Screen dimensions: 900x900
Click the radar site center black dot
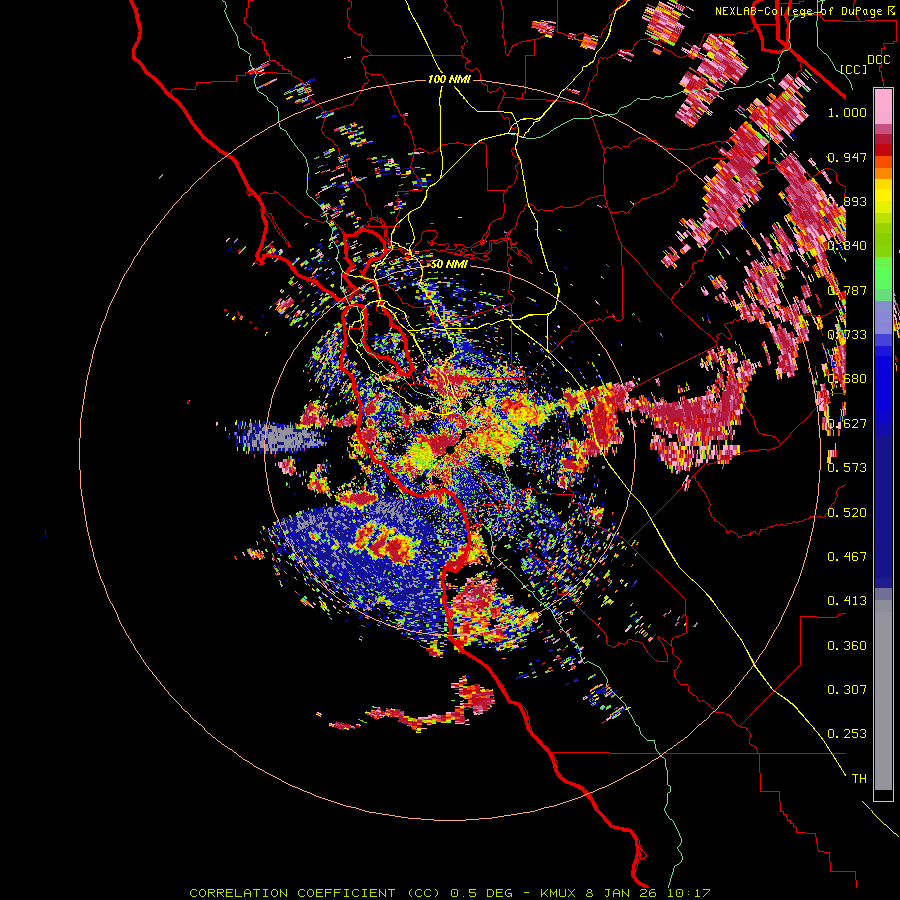(450, 450)
